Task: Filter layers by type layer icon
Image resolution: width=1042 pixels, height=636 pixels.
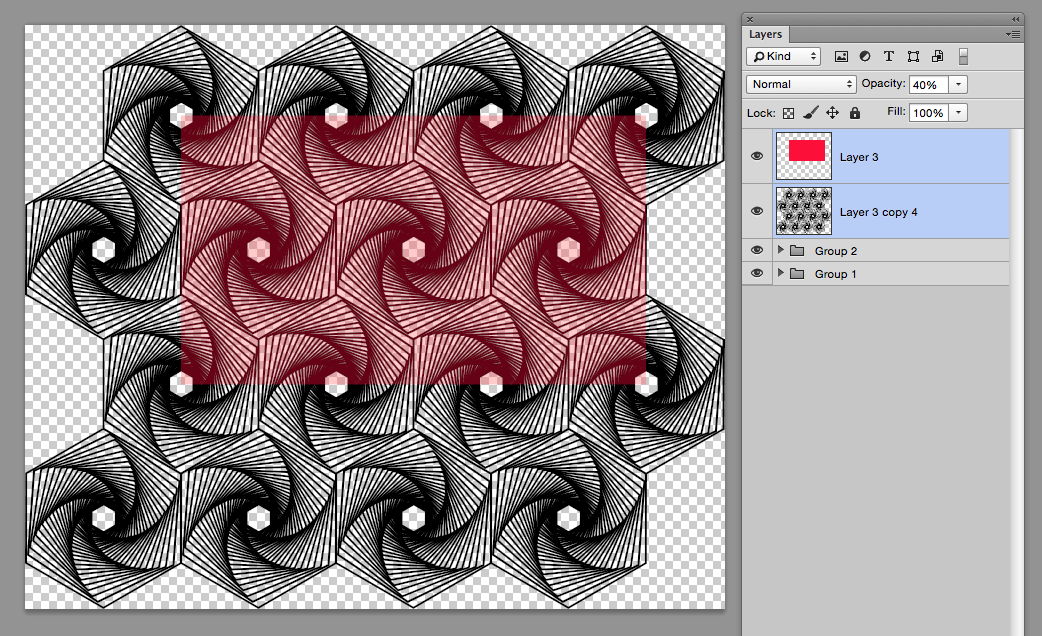Action: point(888,56)
